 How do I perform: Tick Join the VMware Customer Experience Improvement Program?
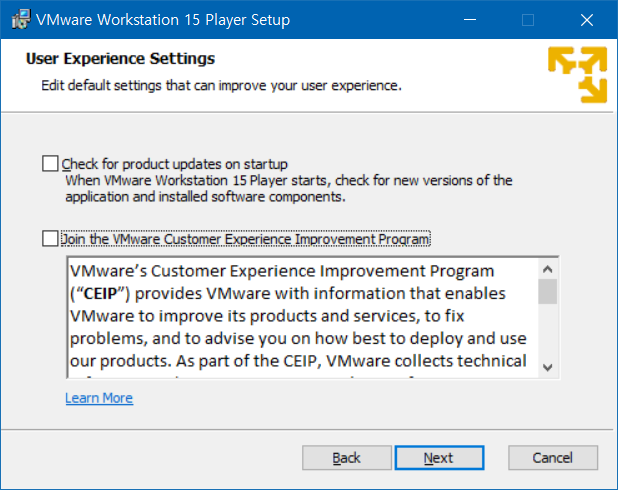pyautogui.click(x=50, y=239)
